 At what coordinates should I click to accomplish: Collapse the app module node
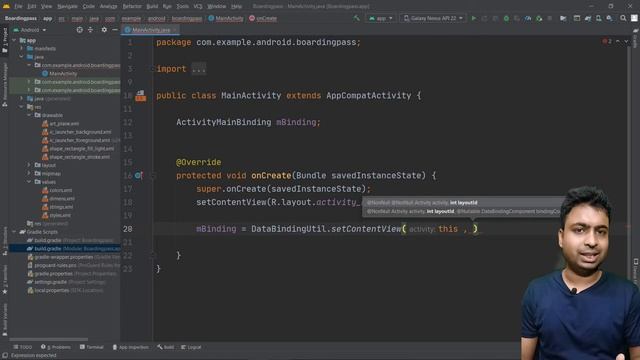(15, 40)
